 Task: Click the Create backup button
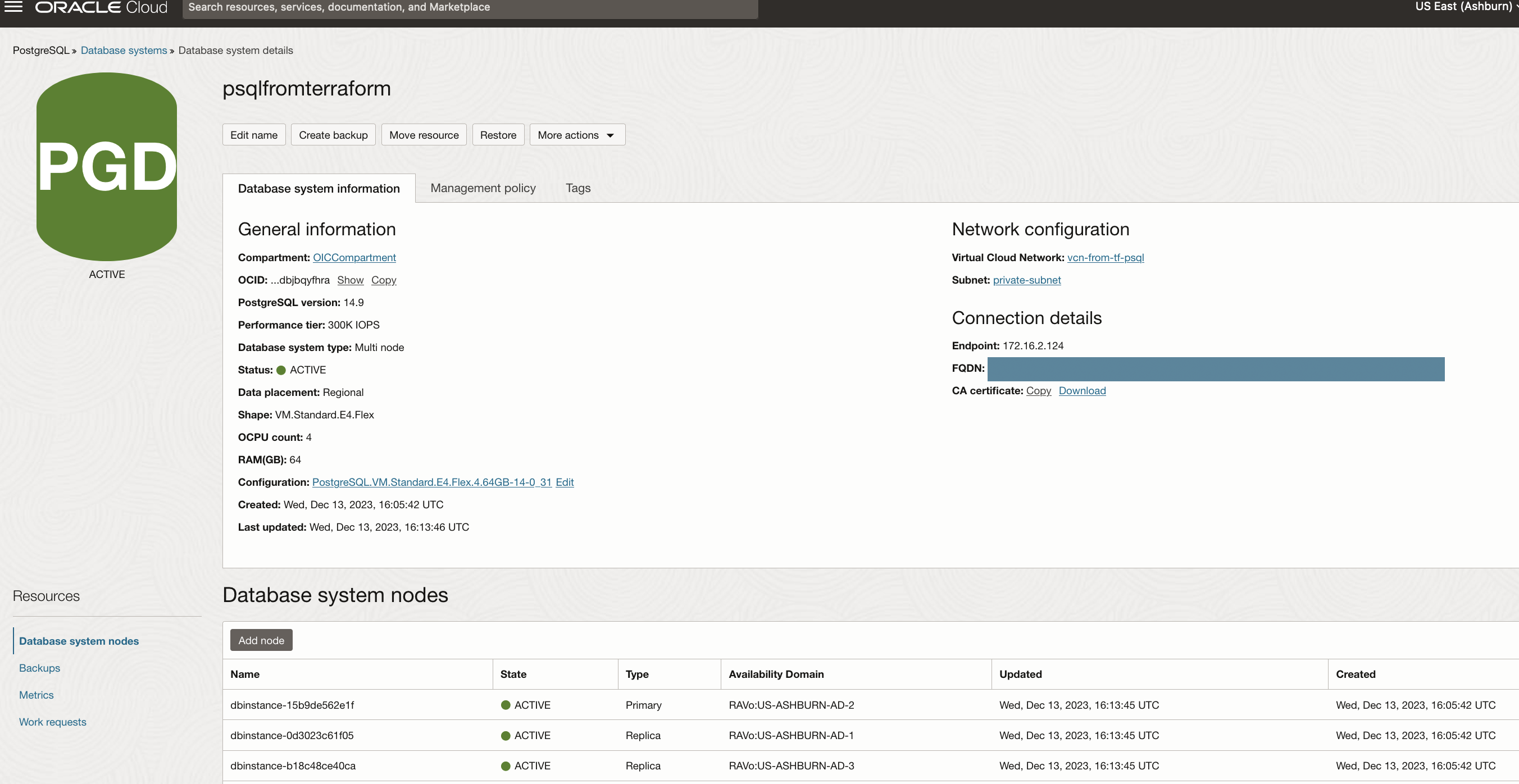(333, 135)
